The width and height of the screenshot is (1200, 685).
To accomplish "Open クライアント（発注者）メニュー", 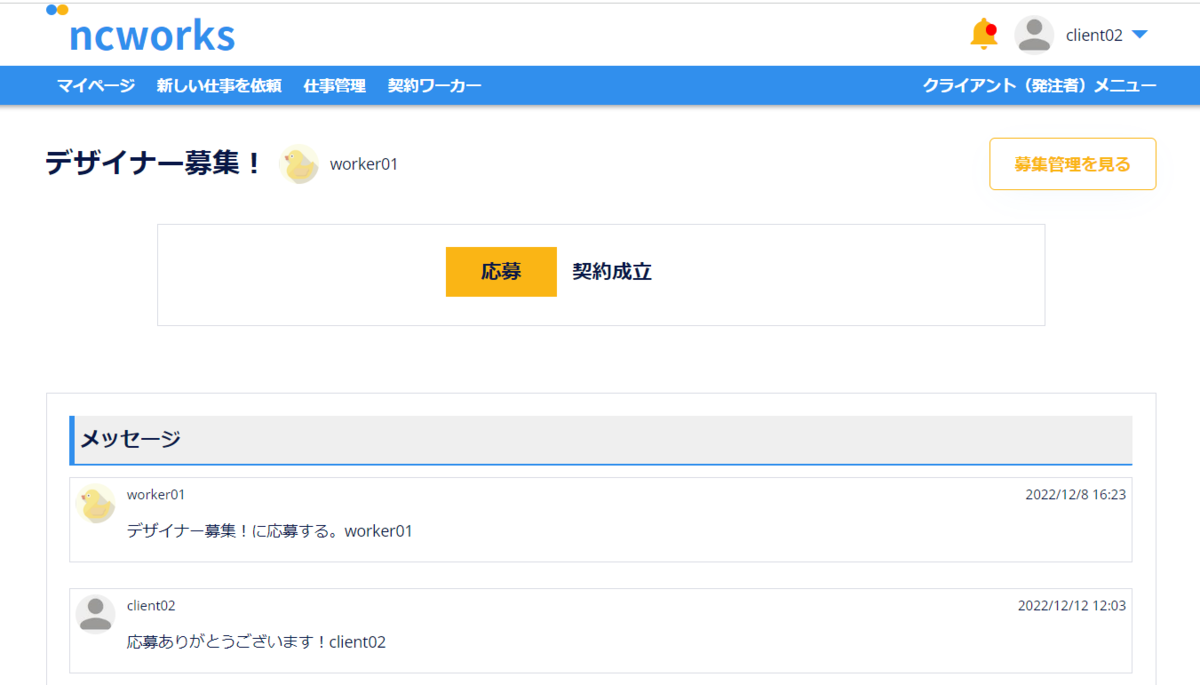I will (1040, 86).
